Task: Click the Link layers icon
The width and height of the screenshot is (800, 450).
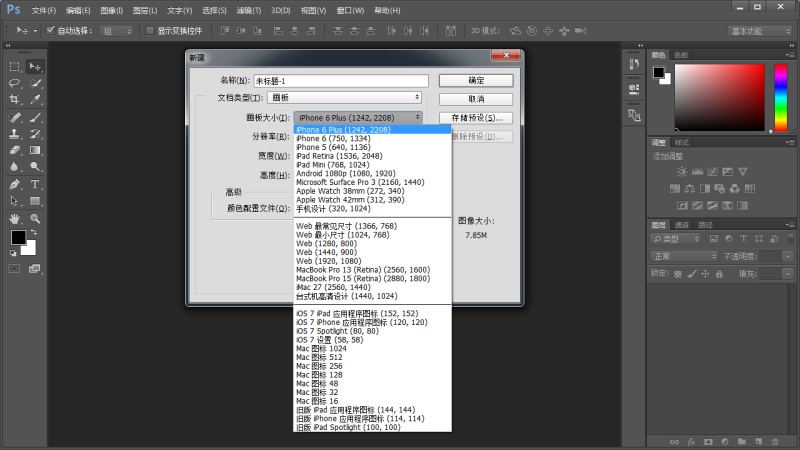Action: [x=674, y=442]
